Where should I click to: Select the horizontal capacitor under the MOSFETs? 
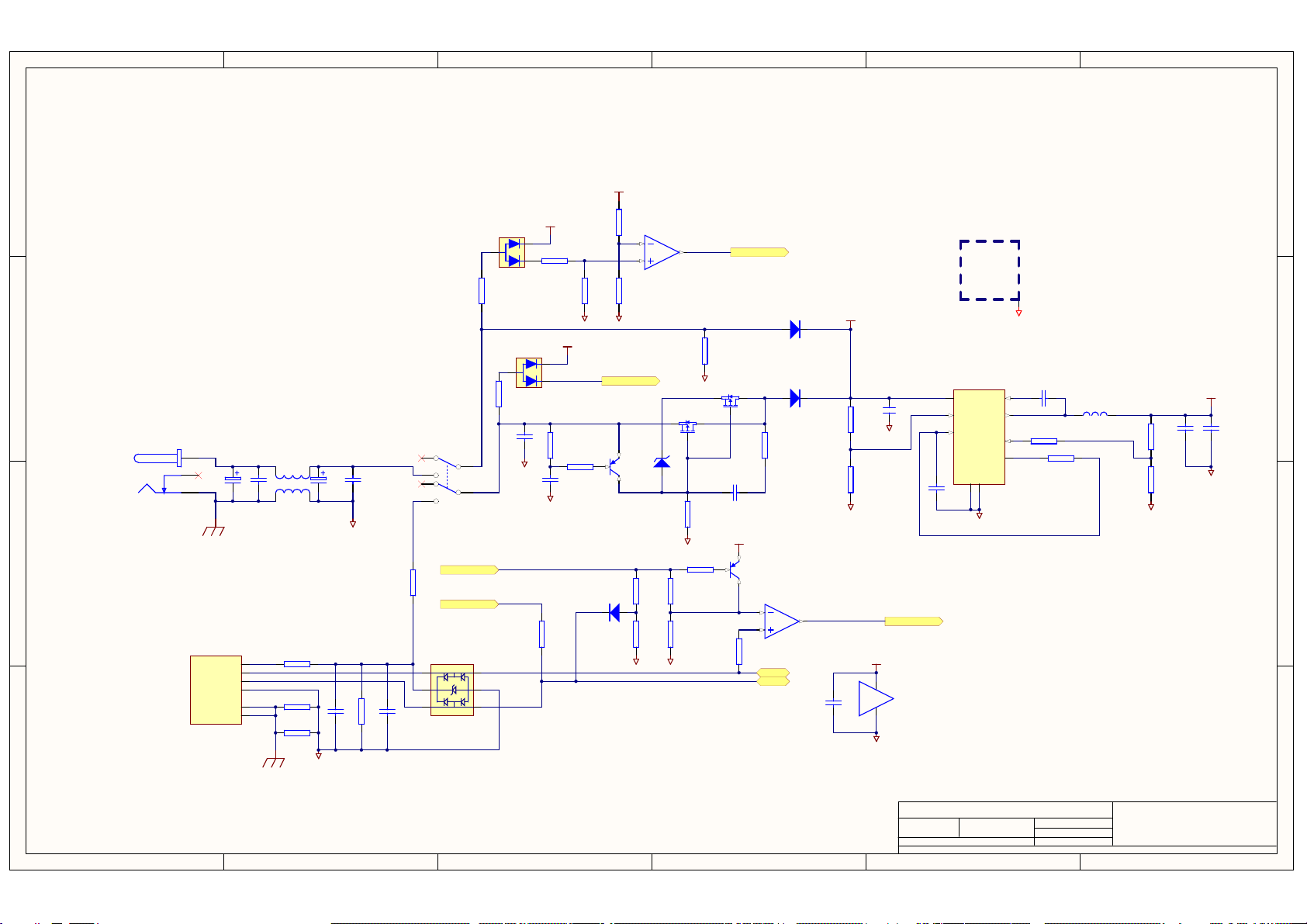coord(734,493)
